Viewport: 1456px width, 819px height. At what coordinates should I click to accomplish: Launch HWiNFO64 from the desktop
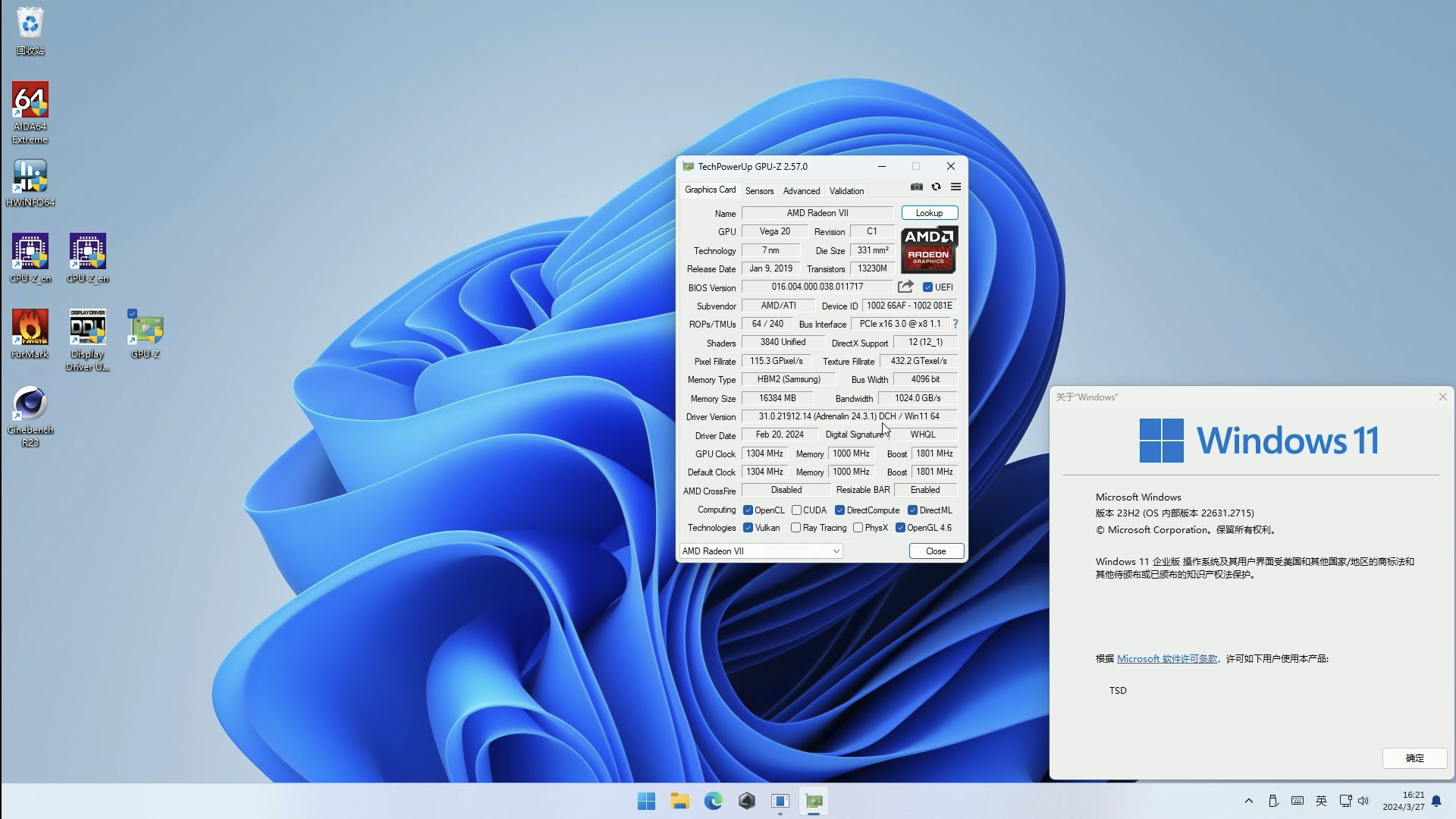click(x=30, y=176)
